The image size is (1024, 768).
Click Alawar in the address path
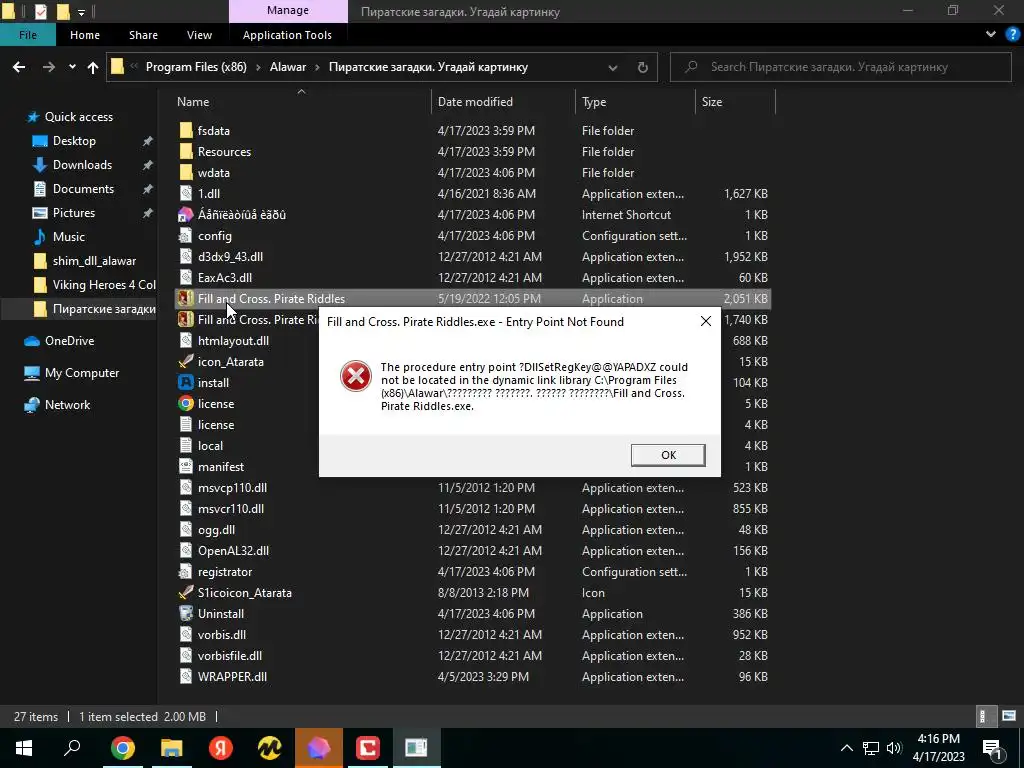288,67
